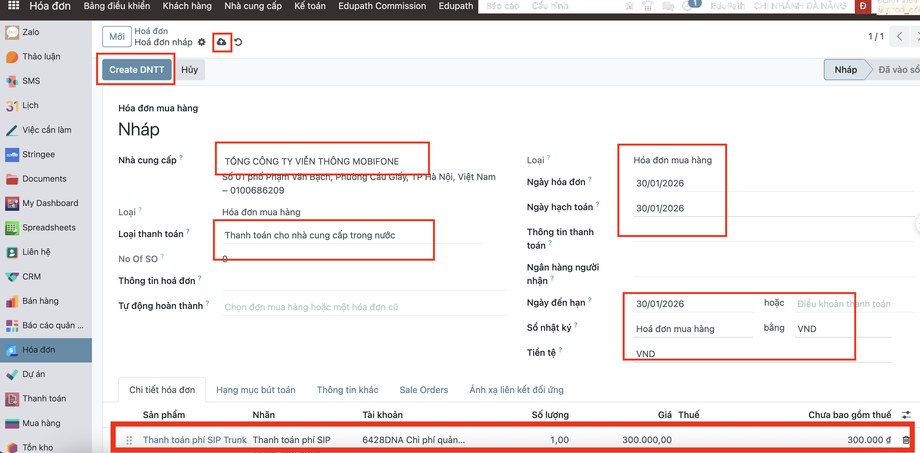Open Kế toán menu
The height and width of the screenshot is (453, 920).
click(310, 6)
